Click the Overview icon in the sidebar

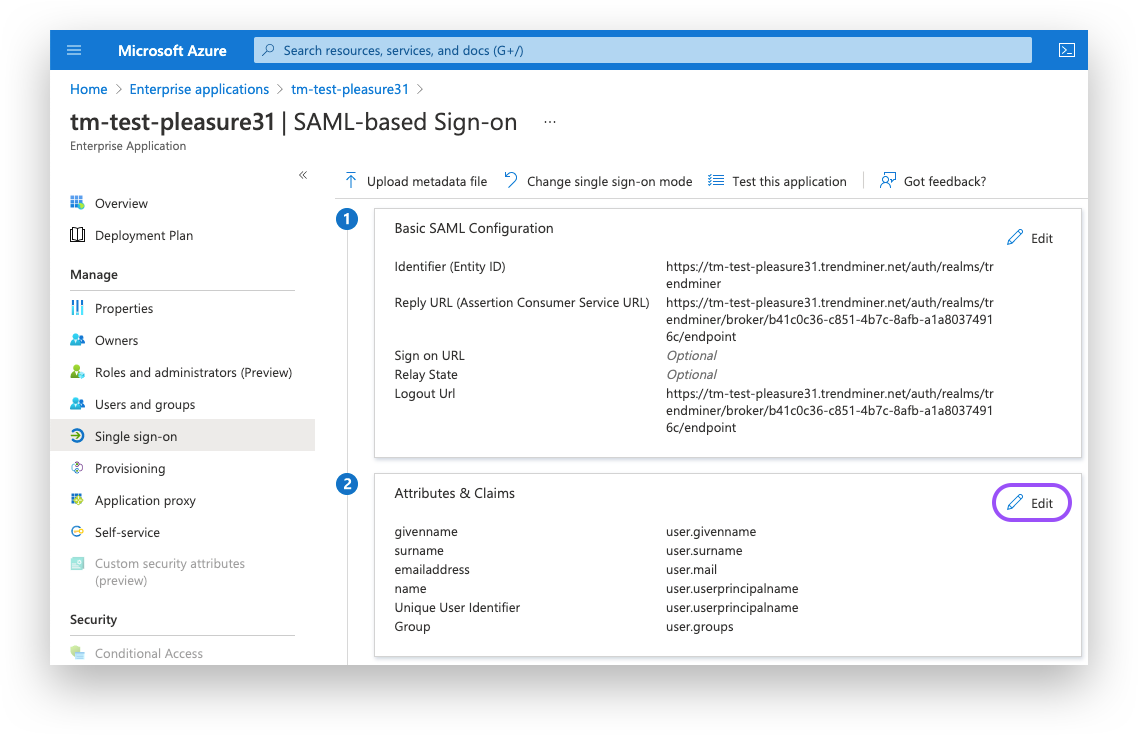79,203
